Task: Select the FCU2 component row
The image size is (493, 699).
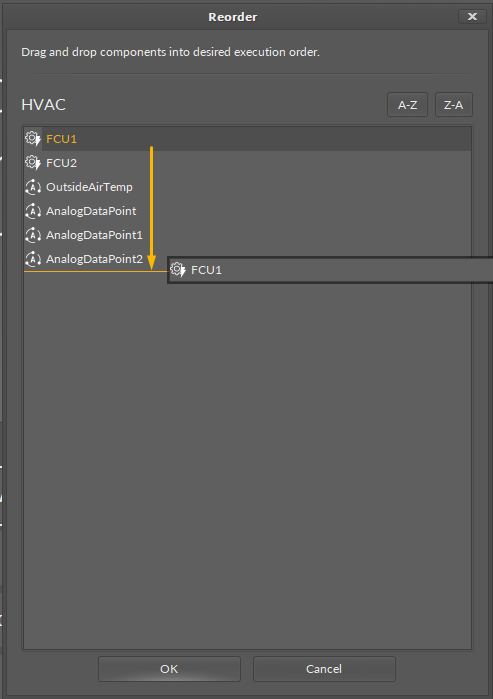Action: pos(247,163)
